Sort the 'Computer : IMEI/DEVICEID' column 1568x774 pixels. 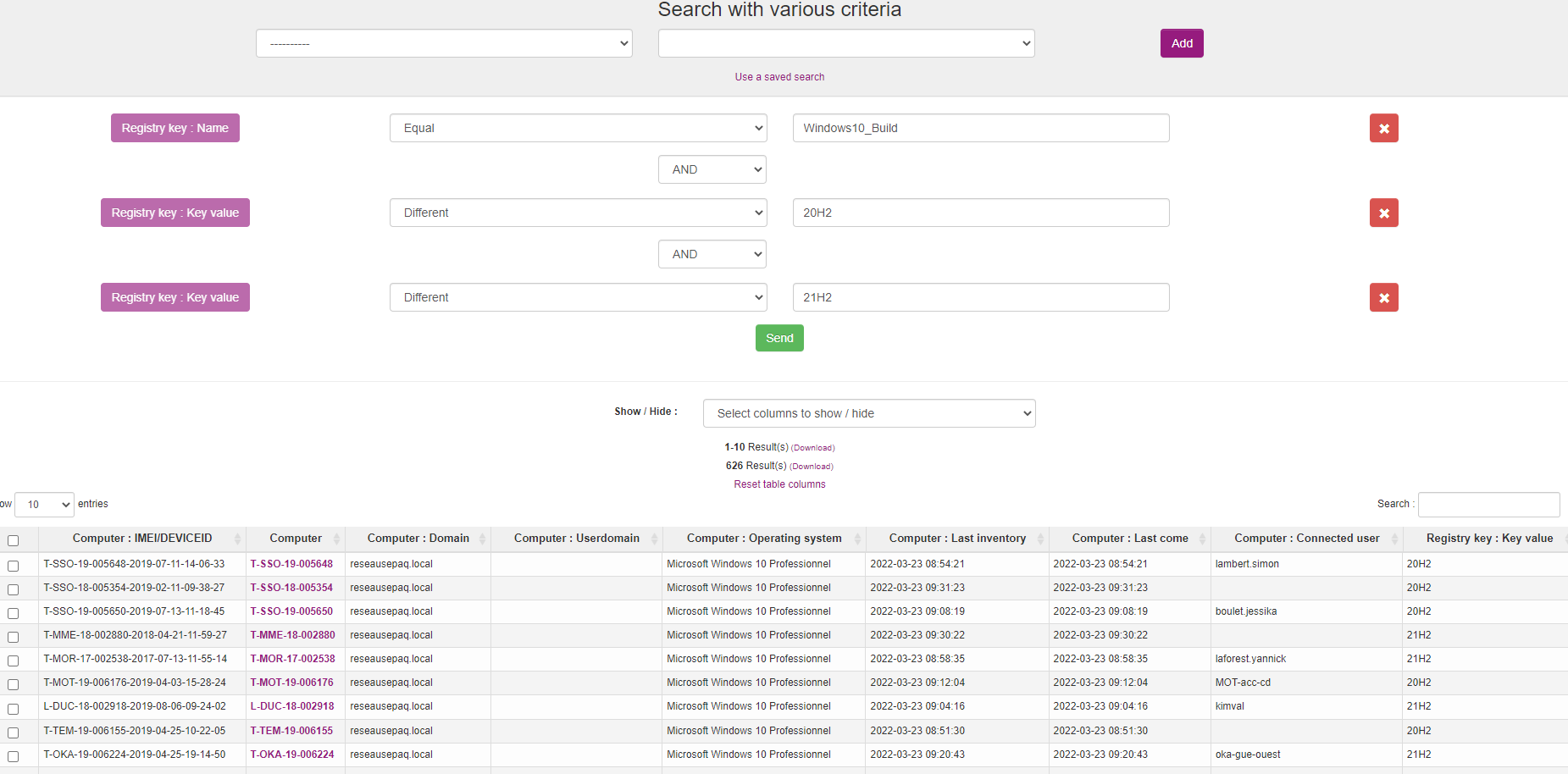142,539
